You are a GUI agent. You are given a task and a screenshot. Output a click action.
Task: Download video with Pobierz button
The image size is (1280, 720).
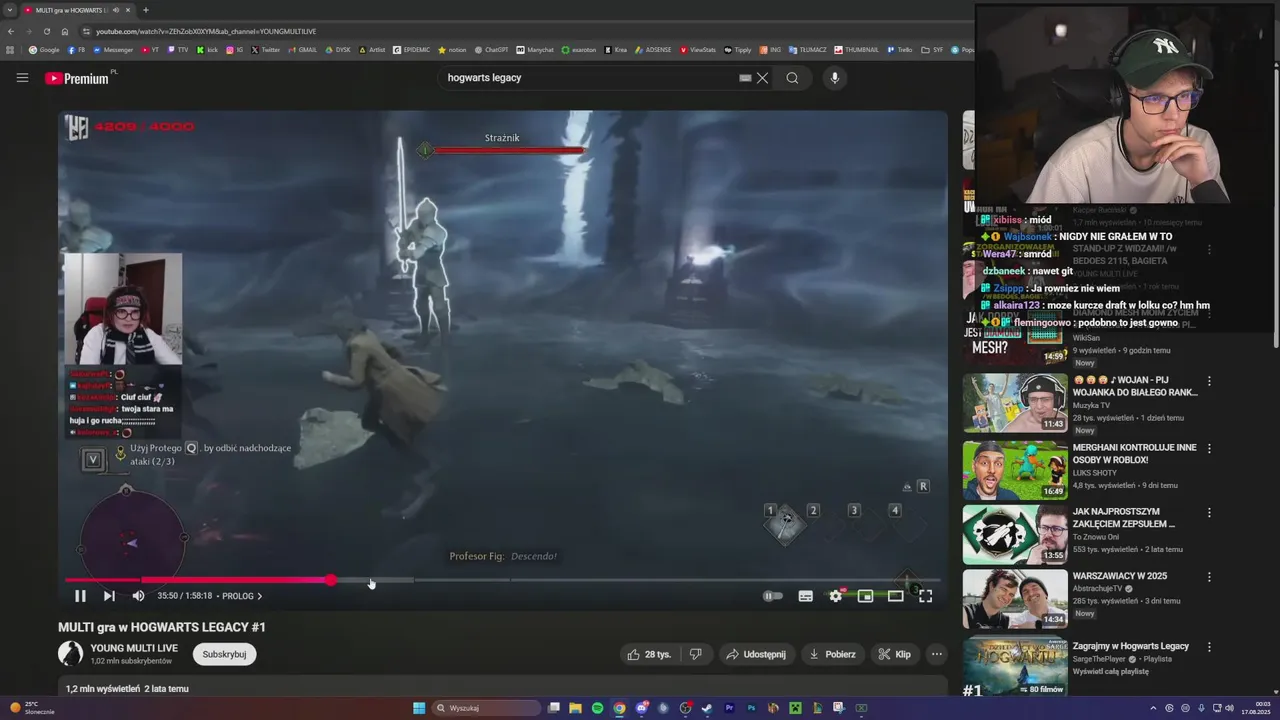[832, 654]
